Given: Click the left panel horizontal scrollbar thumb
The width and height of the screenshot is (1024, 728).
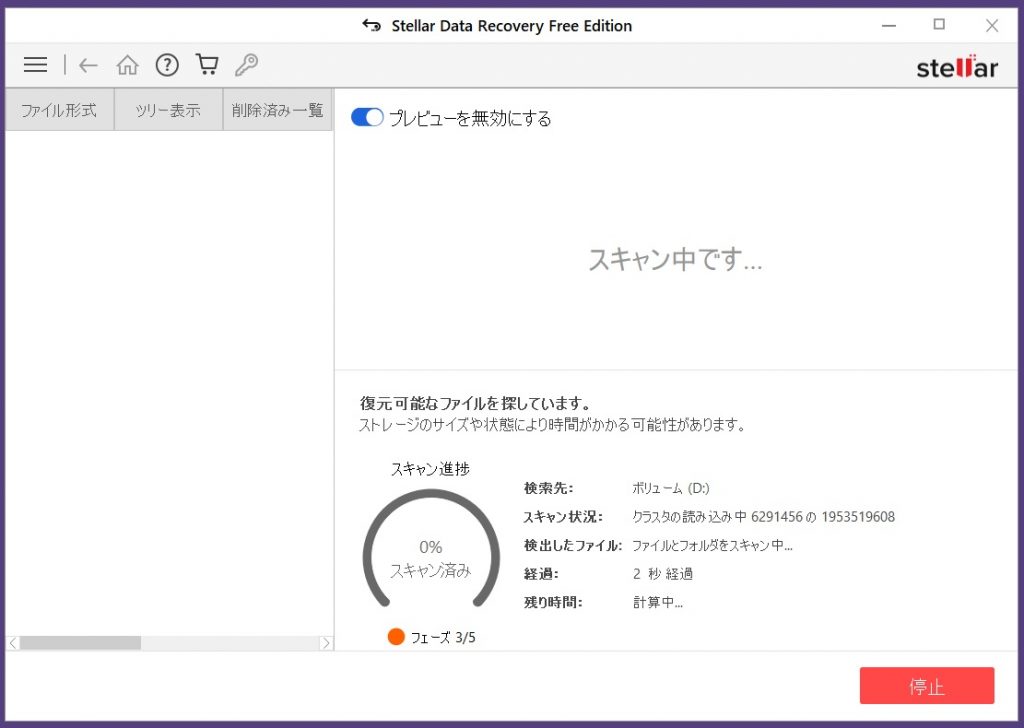Looking at the screenshot, I should (x=80, y=643).
